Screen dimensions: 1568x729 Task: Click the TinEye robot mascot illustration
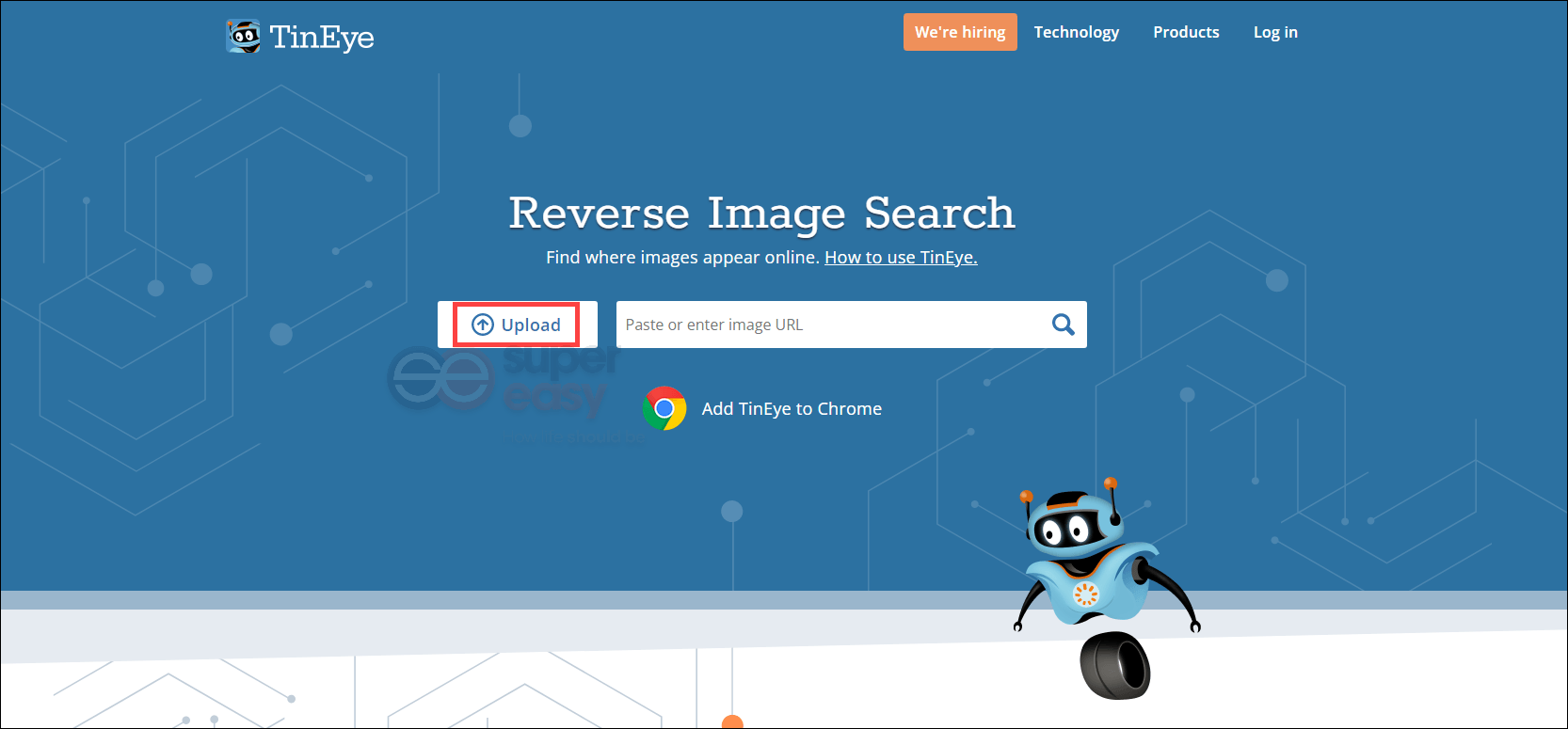point(1107,588)
